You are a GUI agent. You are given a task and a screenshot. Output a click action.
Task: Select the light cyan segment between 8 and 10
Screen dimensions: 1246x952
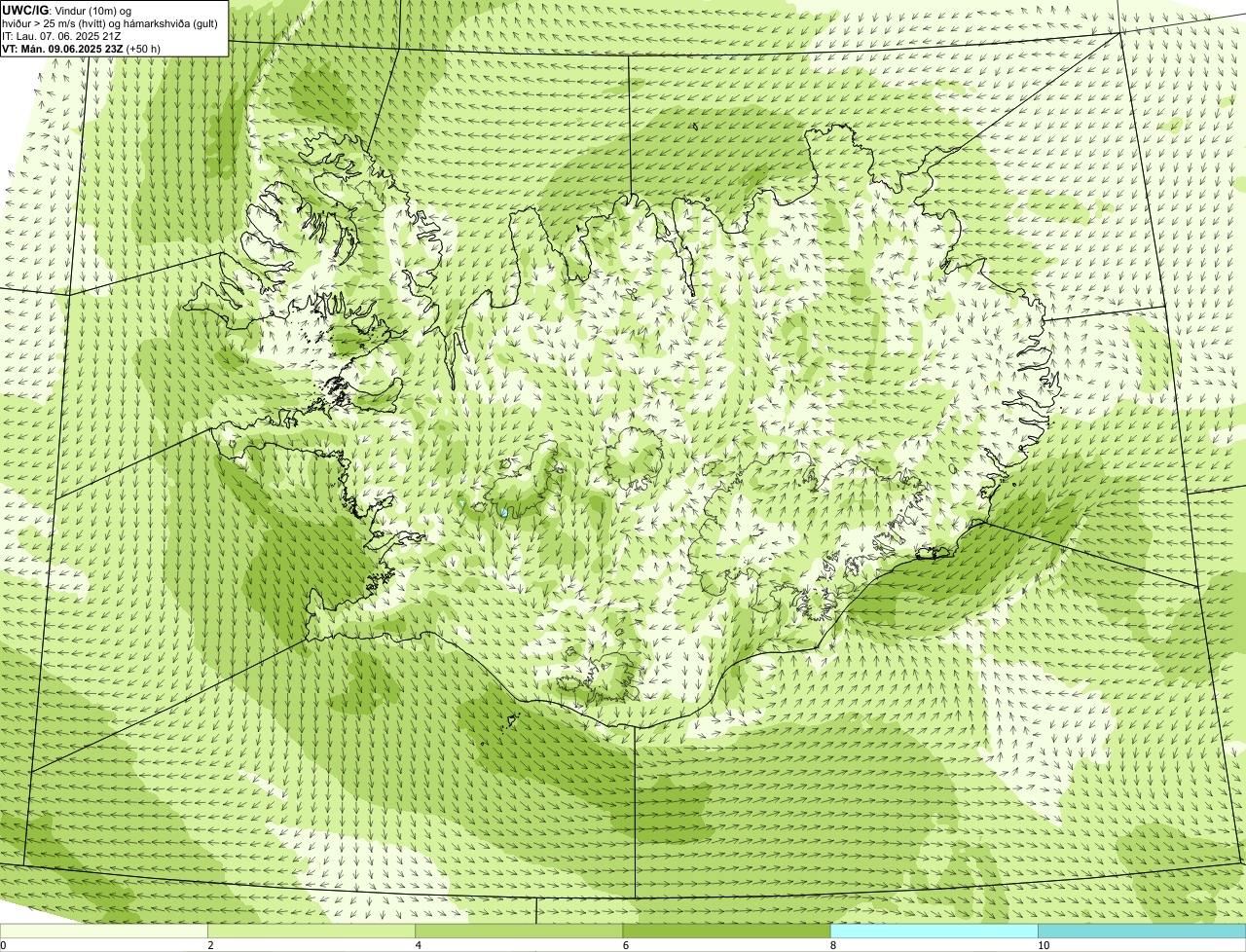(x=934, y=931)
